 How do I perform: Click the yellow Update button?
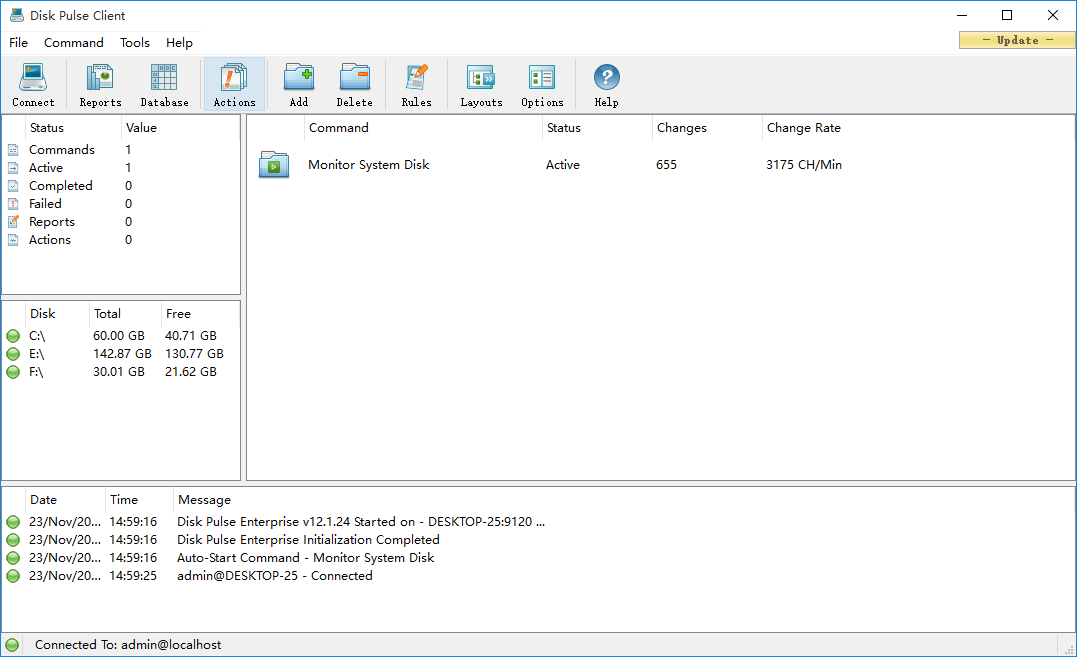[x=1017, y=40]
